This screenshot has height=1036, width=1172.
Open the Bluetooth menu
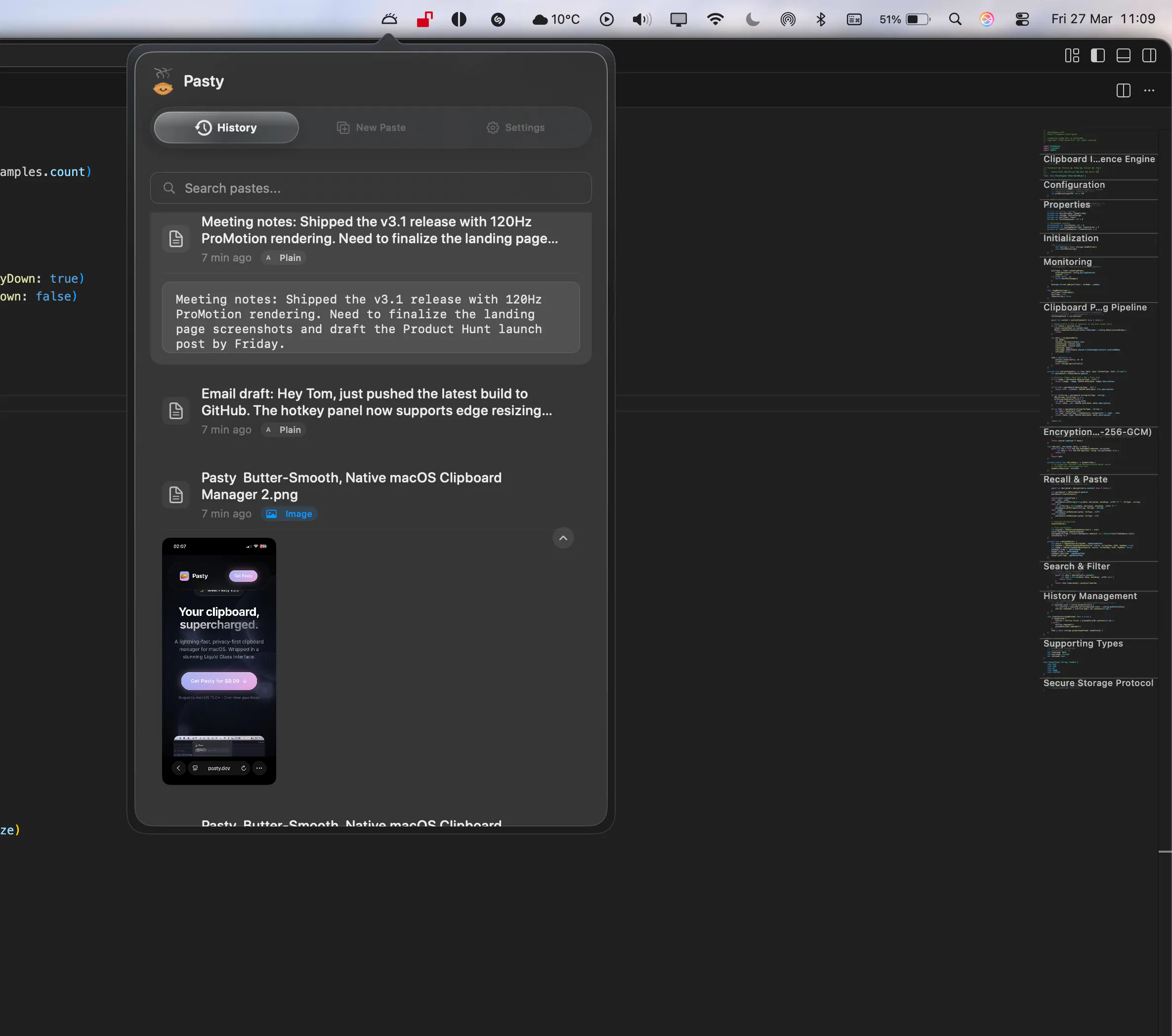point(821,19)
